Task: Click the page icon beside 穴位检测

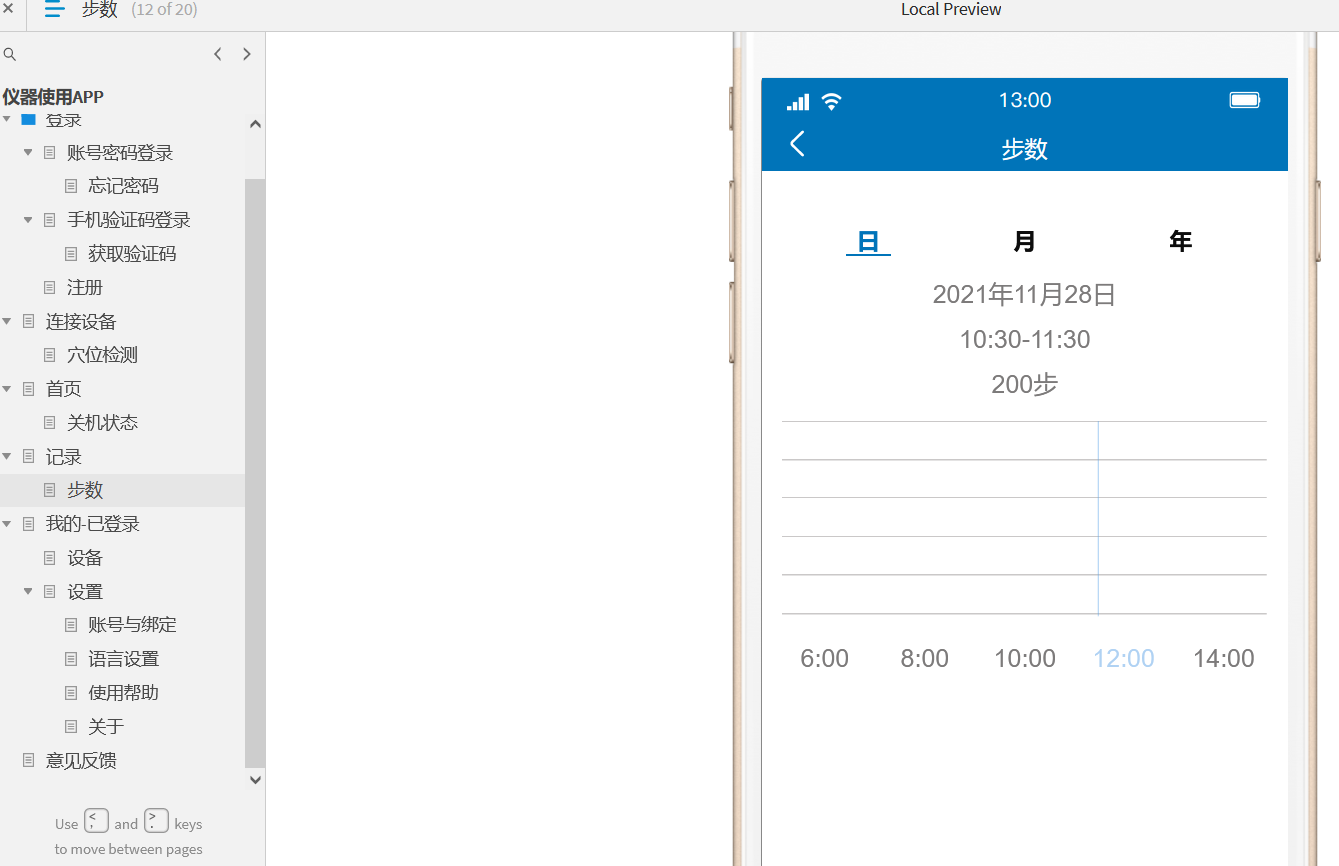Action: click(50, 355)
